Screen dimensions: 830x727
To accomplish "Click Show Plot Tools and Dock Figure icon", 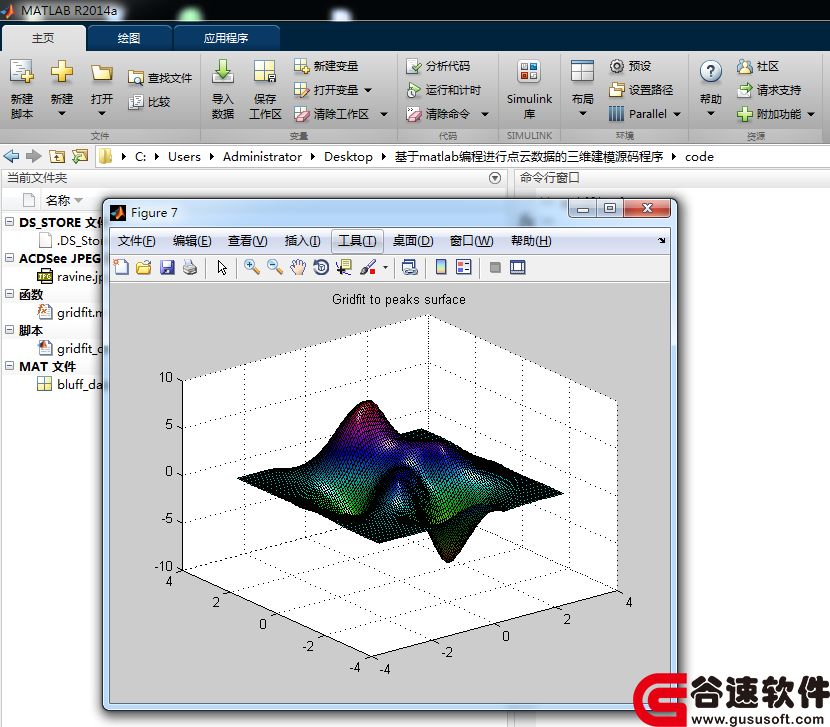I will [518, 267].
